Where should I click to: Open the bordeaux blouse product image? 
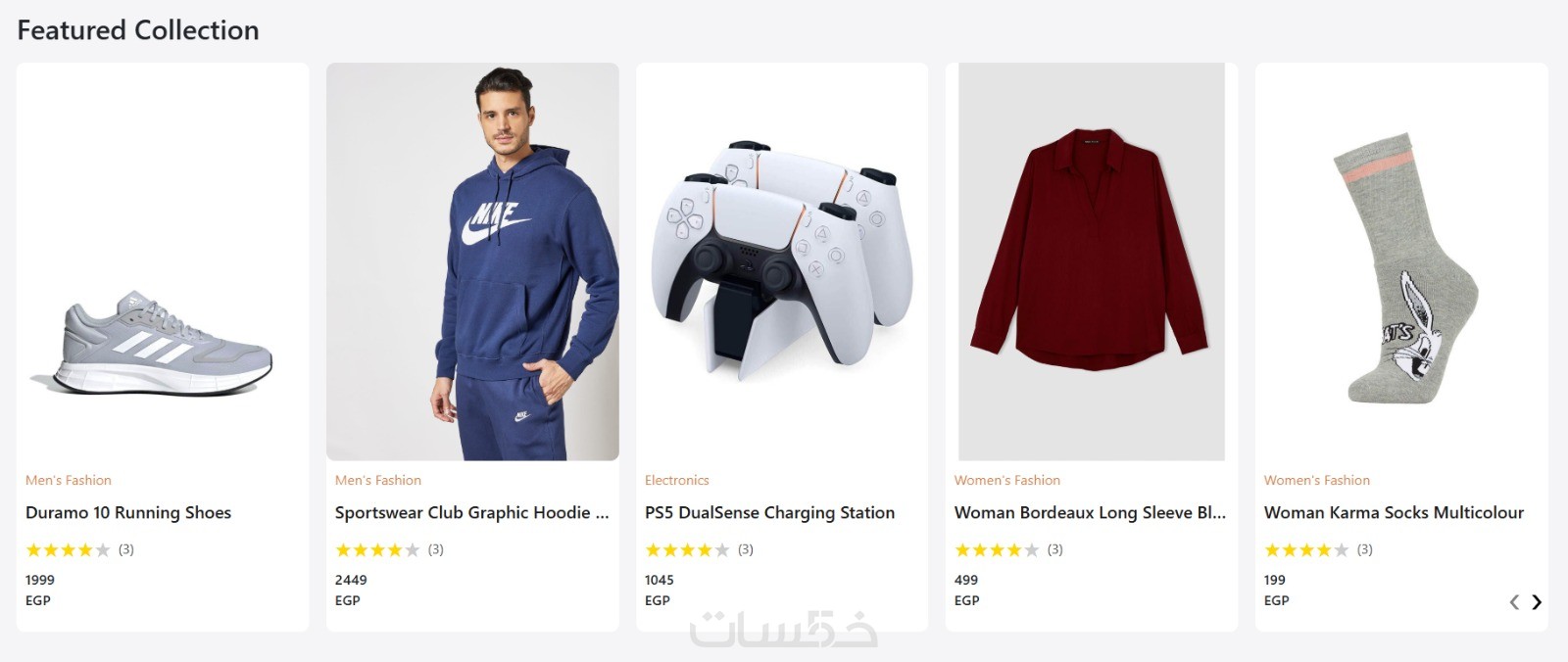pos(1092,261)
